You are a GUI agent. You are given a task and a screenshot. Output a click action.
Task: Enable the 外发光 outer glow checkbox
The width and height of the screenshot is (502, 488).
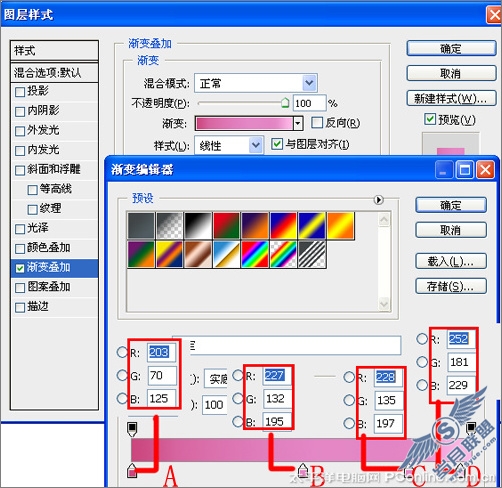click(x=20, y=131)
